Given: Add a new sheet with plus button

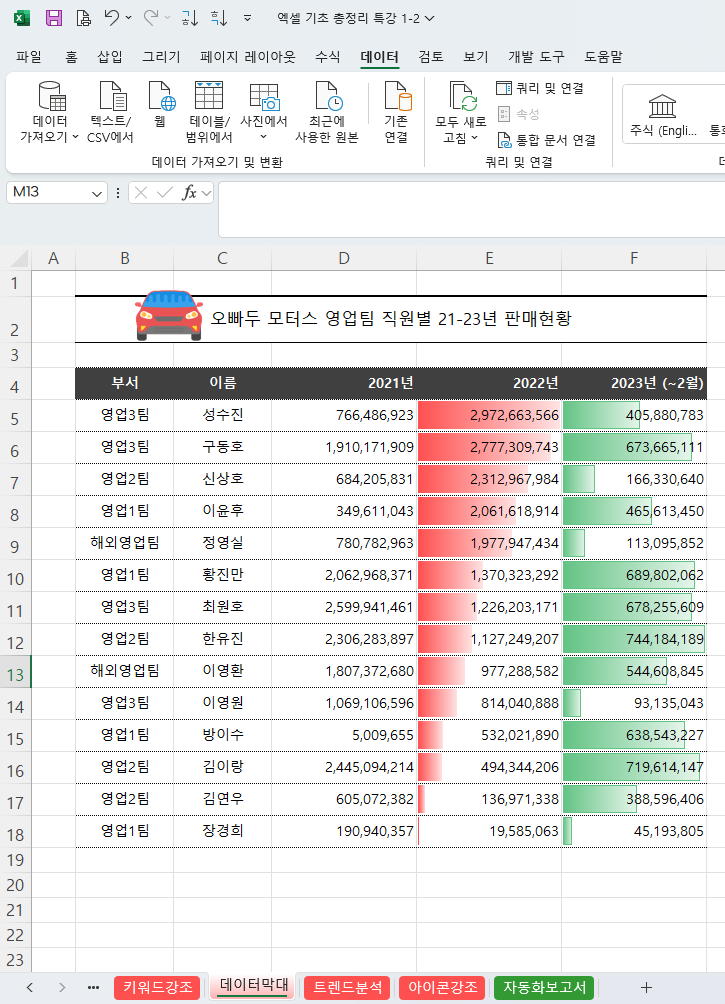Looking at the screenshot, I should 646,987.
